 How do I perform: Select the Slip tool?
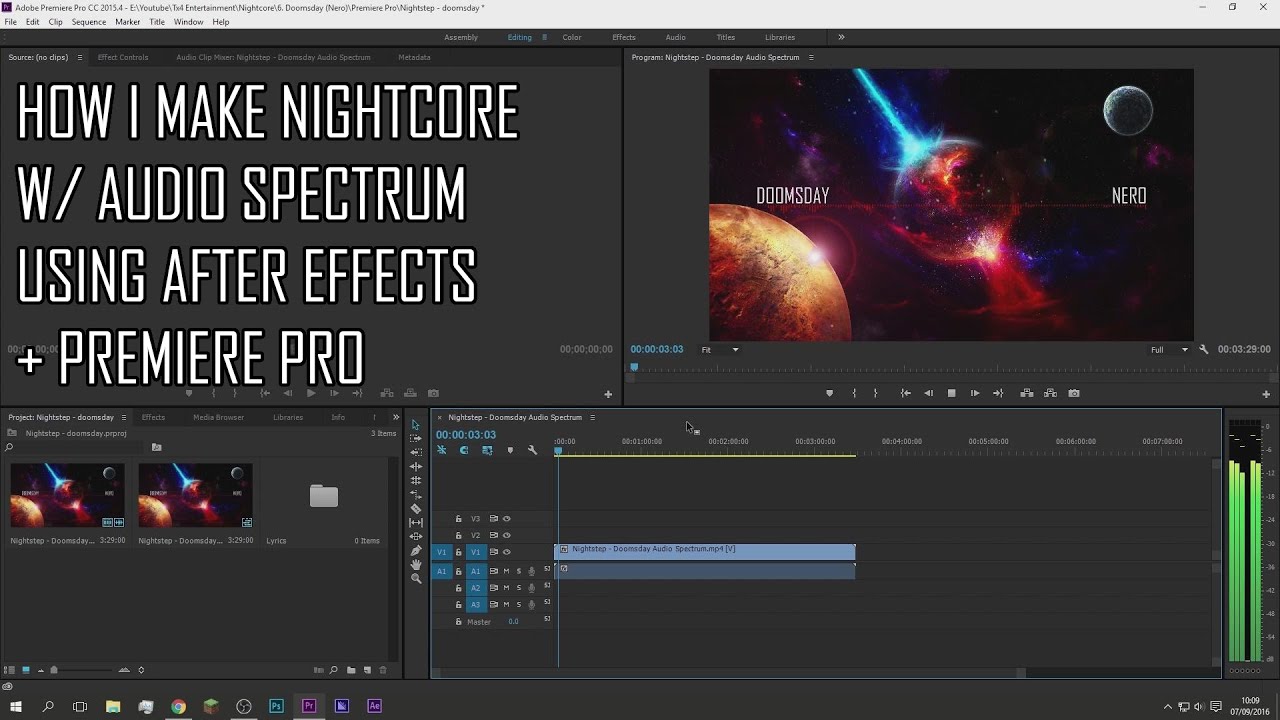point(416,522)
